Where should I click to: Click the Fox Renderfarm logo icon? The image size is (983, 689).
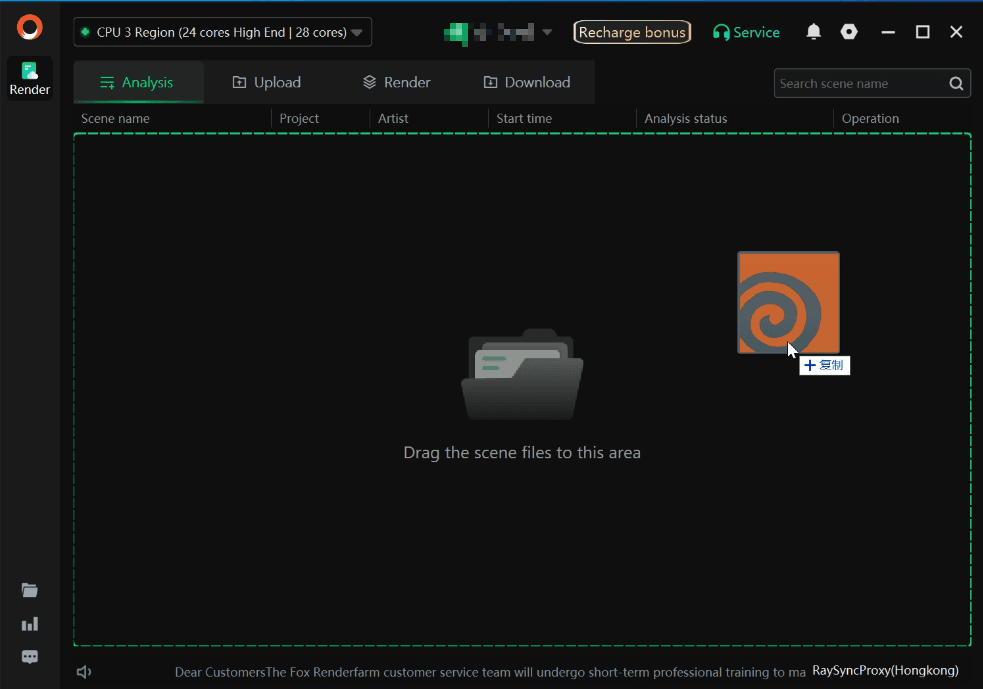tap(30, 27)
